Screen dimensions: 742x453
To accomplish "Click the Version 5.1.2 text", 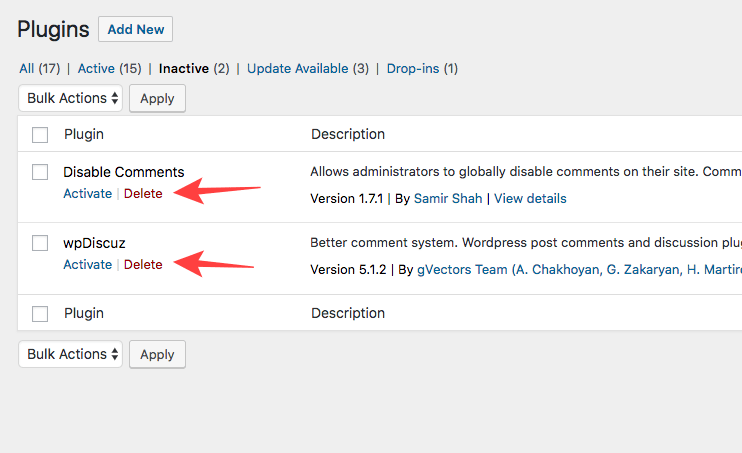I will pos(348,269).
